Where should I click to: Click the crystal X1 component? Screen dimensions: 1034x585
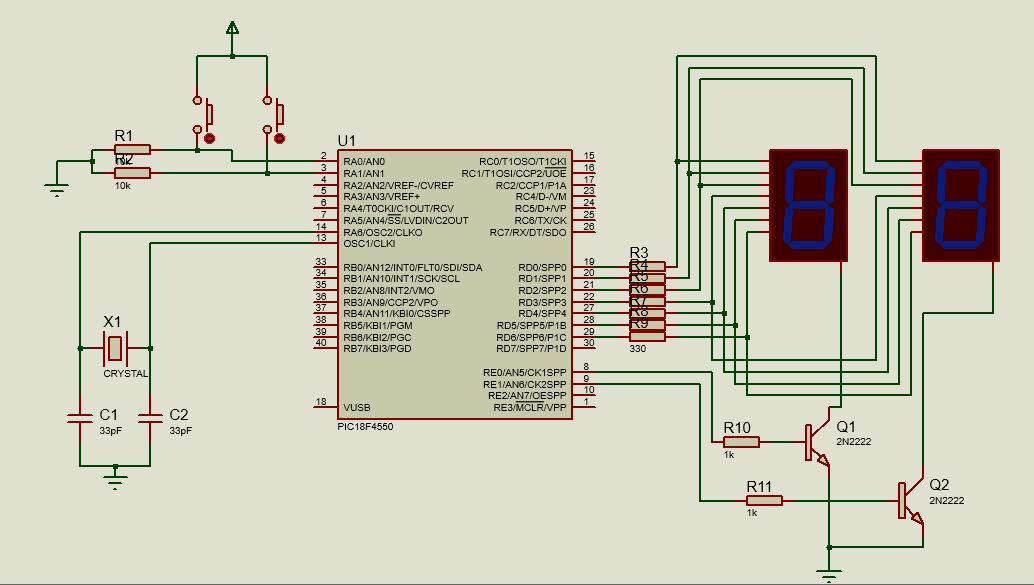[x=116, y=348]
